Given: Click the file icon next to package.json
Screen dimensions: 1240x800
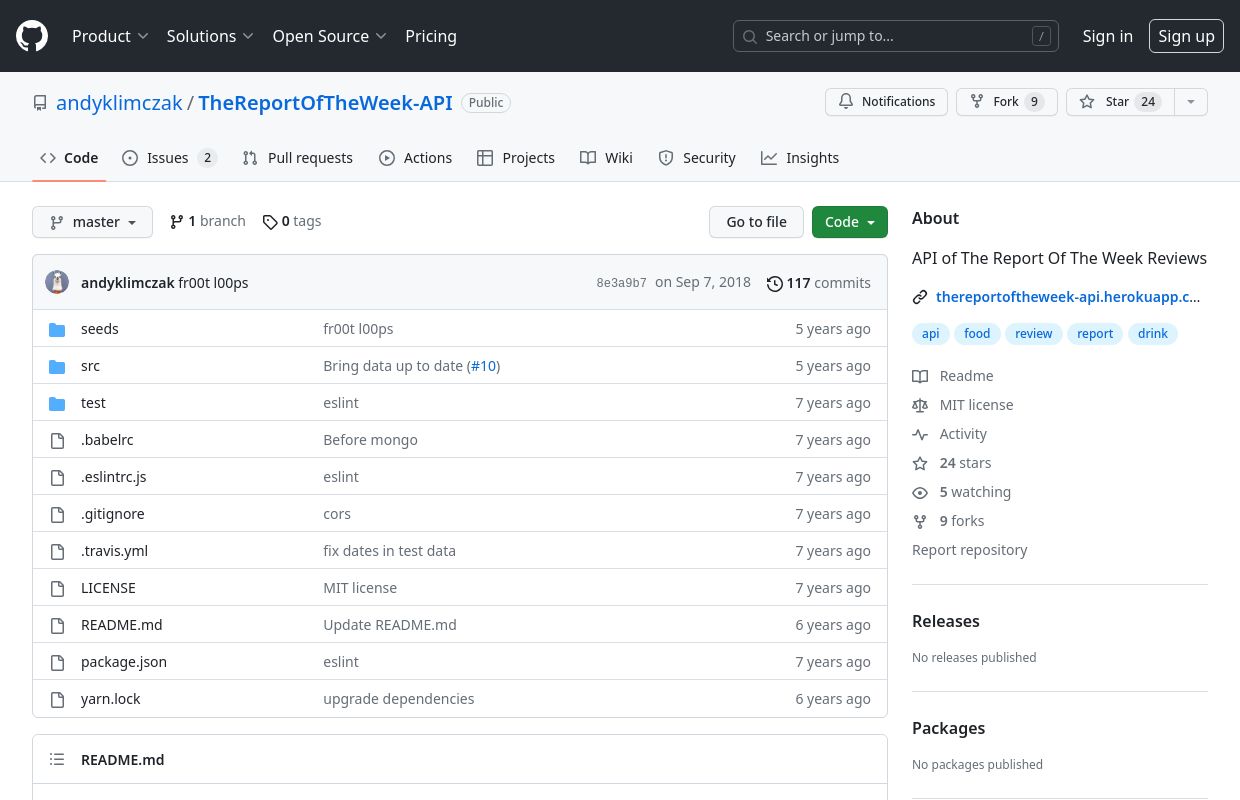Looking at the screenshot, I should [x=57, y=662].
